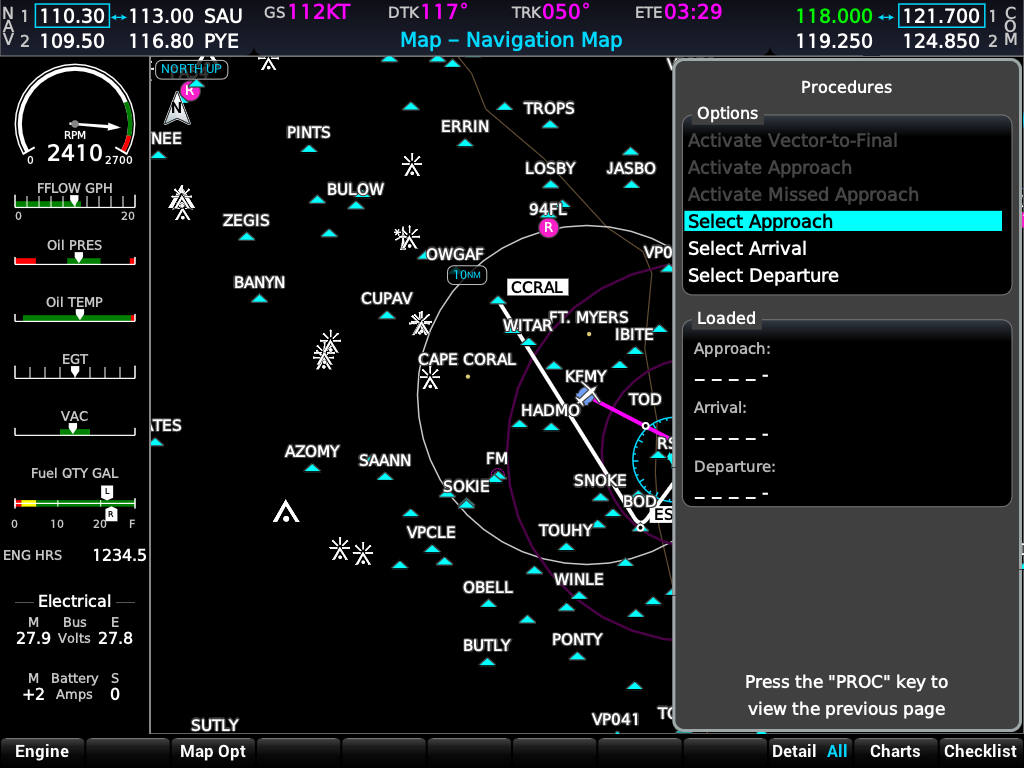This screenshot has height=768, width=1024.
Task: Click the 10NM range ring label
Action: pyautogui.click(x=467, y=275)
